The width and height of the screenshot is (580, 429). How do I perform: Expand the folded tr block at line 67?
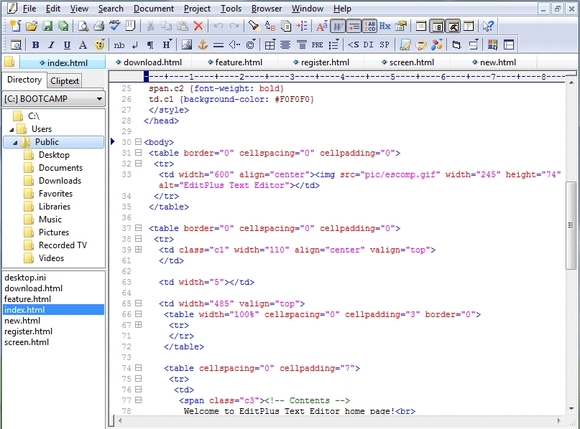click(x=138, y=325)
